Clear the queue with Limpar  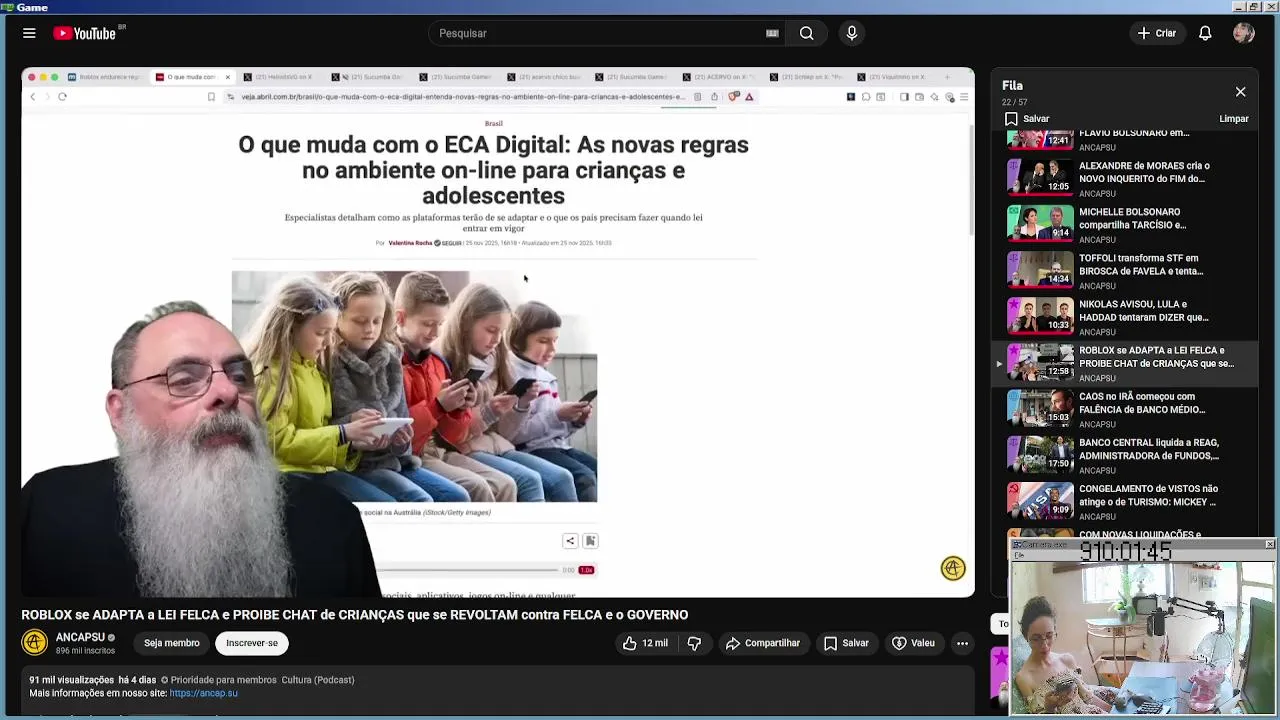(x=1234, y=119)
